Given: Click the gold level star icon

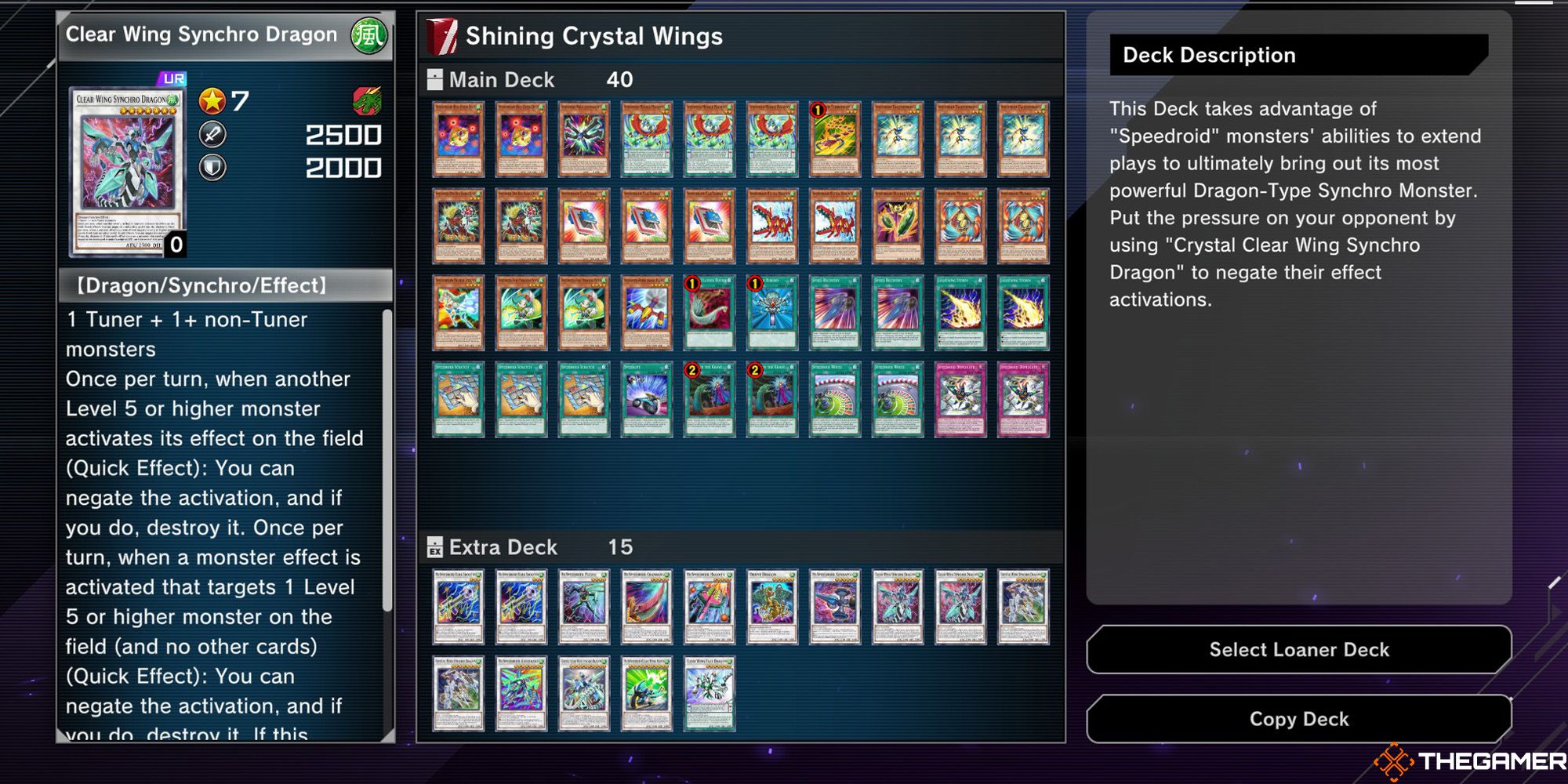Looking at the screenshot, I should (x=212, y=100).
